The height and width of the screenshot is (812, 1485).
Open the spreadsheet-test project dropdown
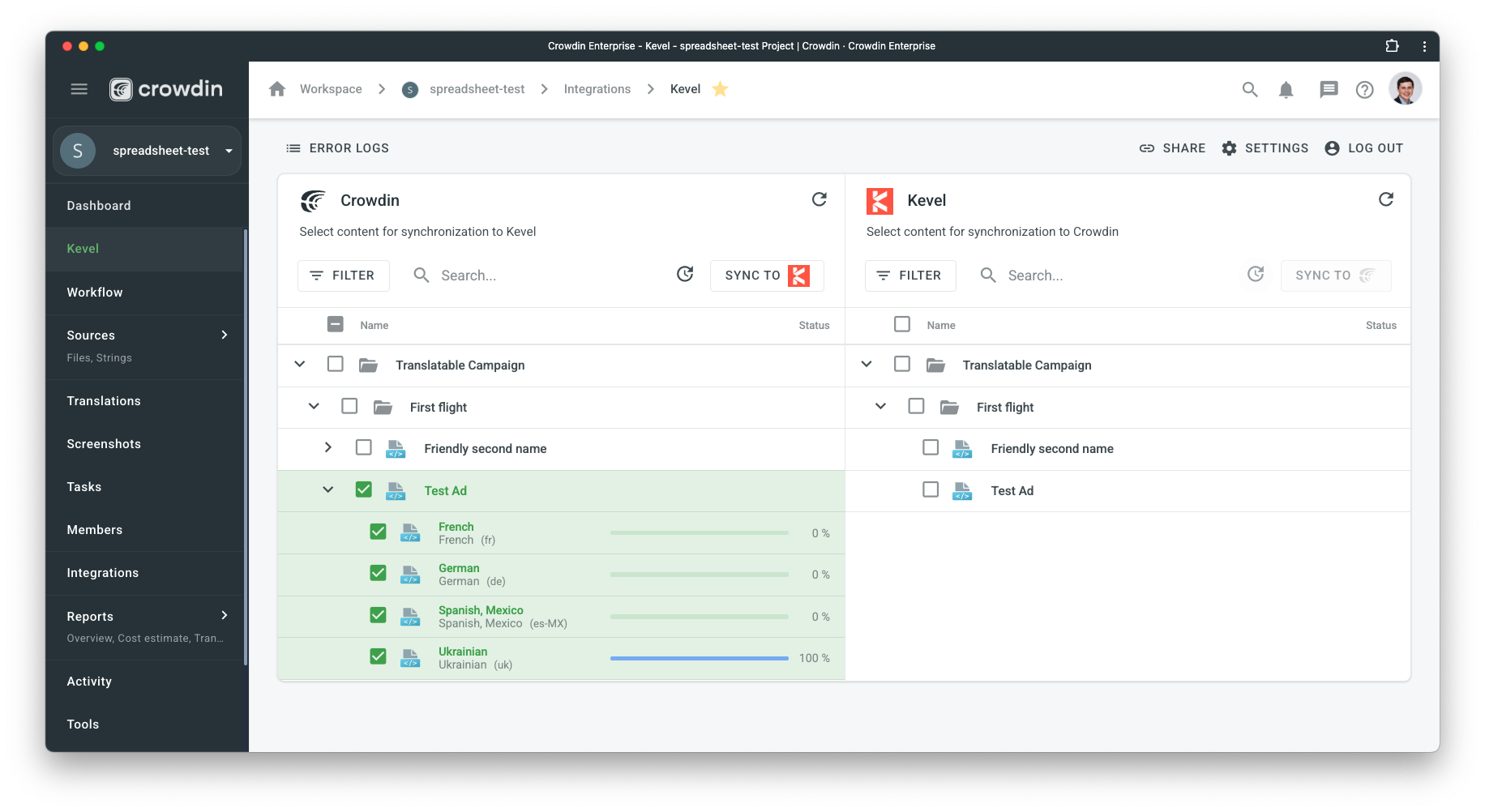[x=147, y=151]
